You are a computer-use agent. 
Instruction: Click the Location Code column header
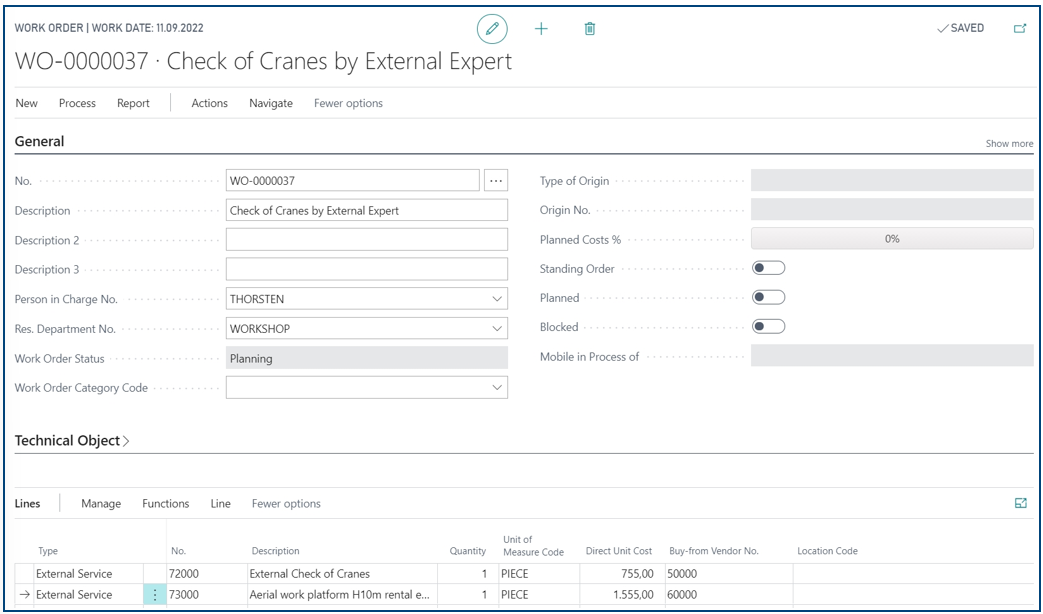827,551
